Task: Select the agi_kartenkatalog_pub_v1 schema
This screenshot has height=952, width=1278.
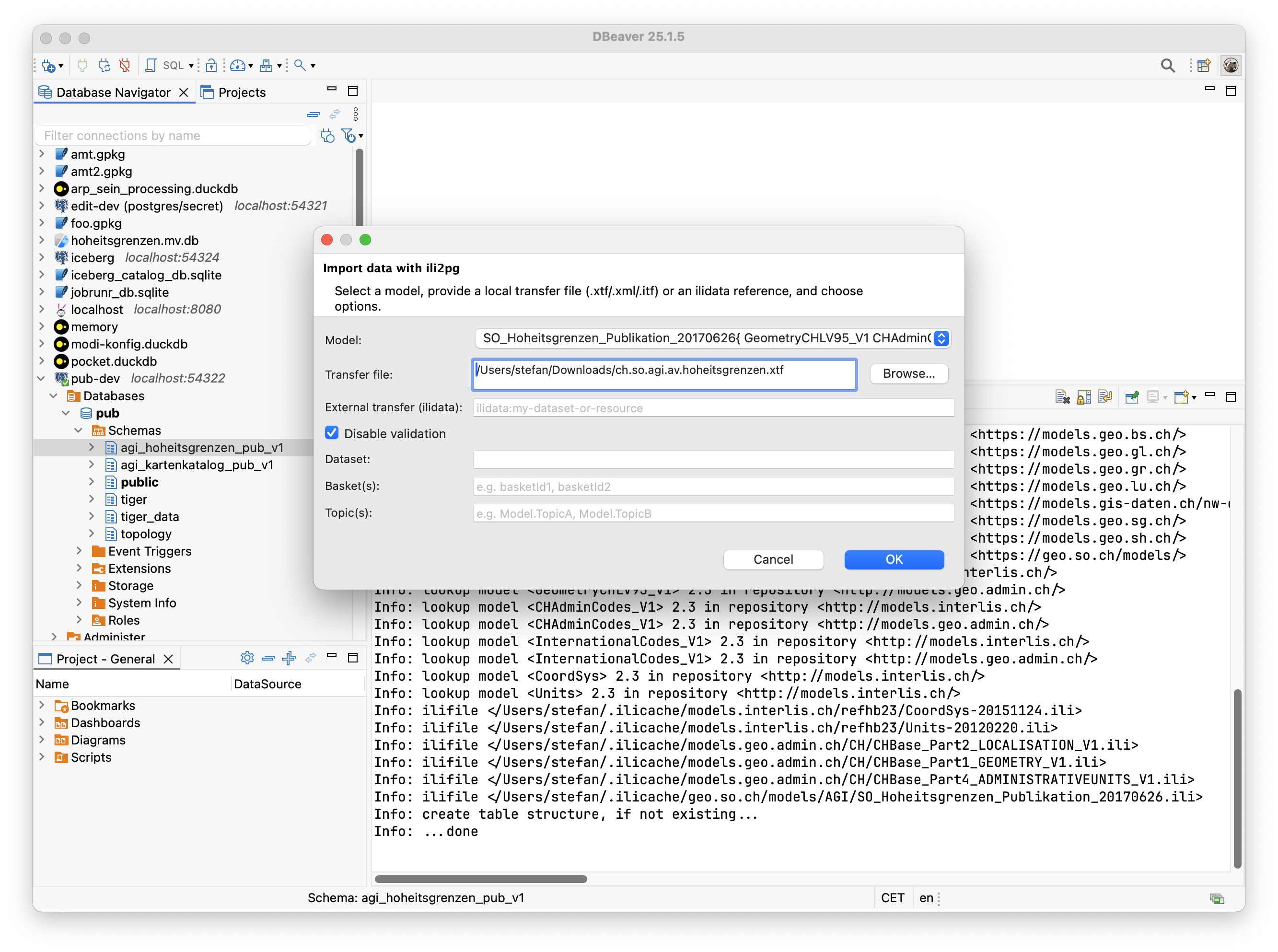Action: click(197, 464)
